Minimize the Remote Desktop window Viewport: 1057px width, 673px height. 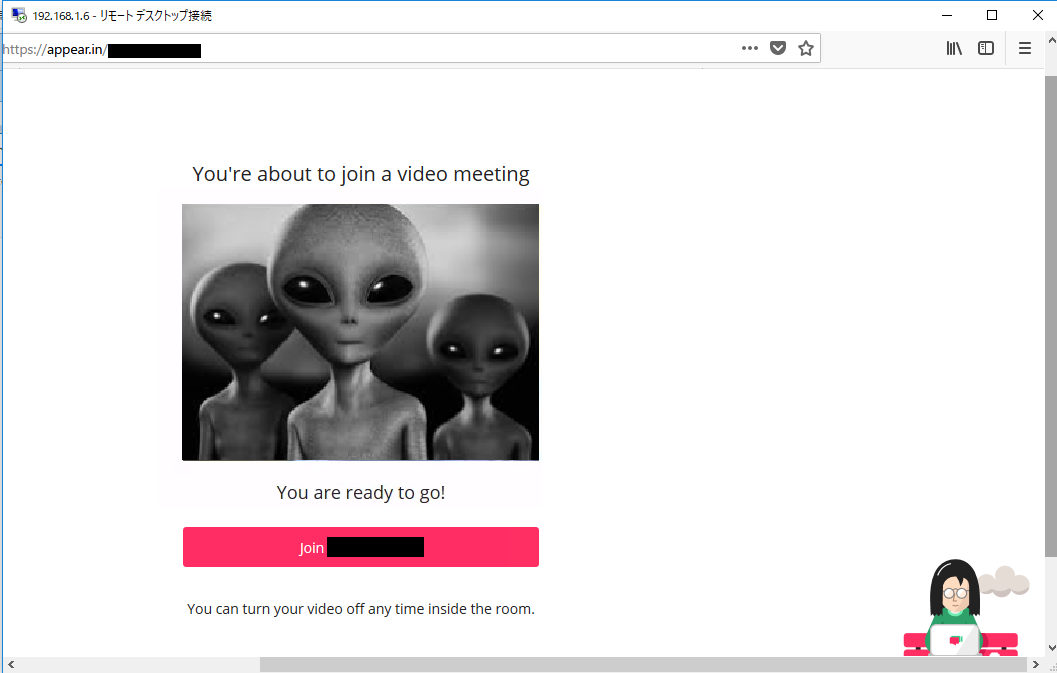[x=947, y=15]
